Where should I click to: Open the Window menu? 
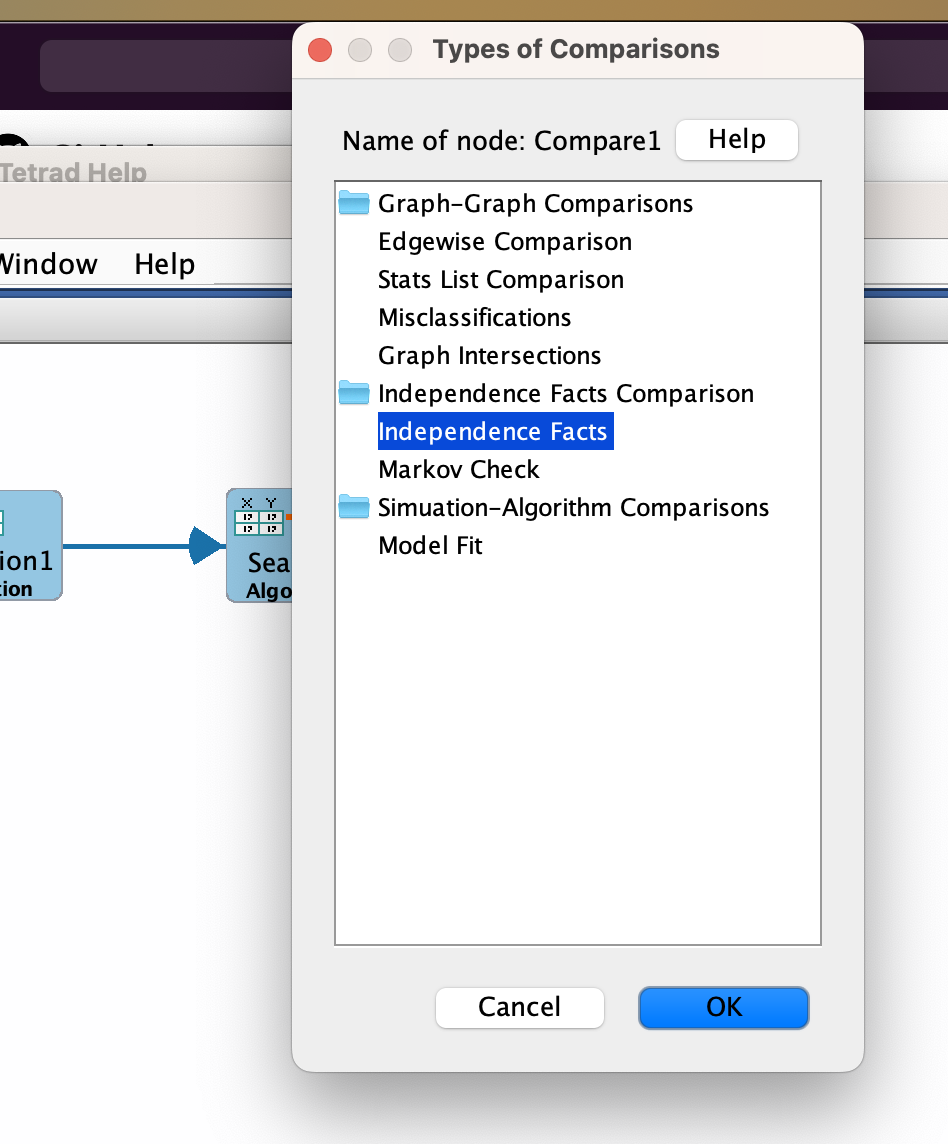tap(48, 264)
